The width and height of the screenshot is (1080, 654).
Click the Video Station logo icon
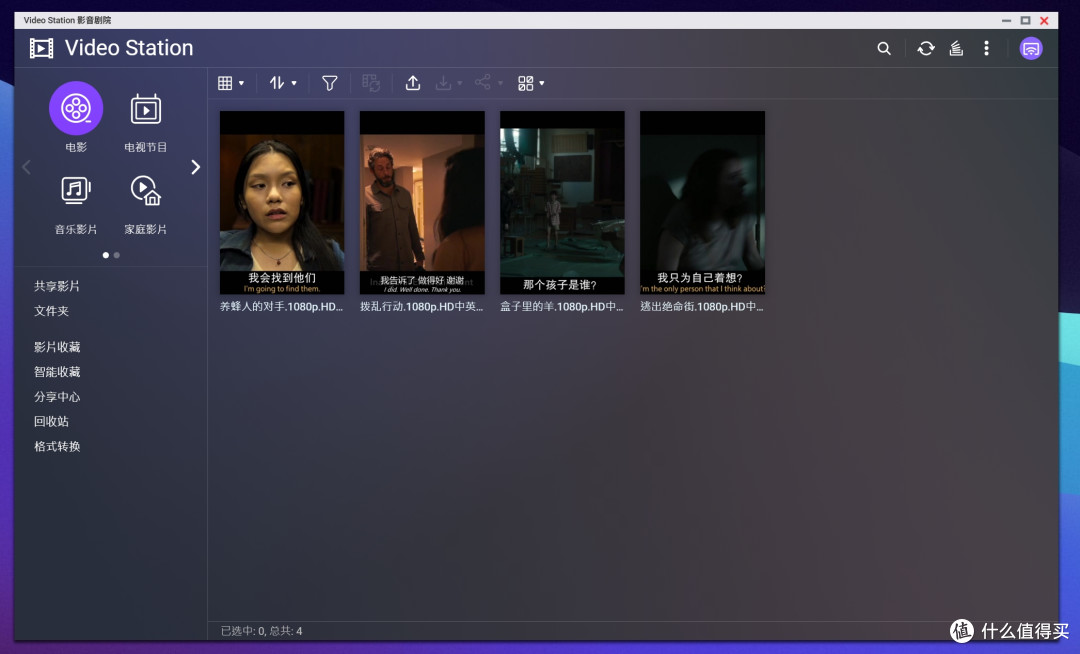click(41, 48)
